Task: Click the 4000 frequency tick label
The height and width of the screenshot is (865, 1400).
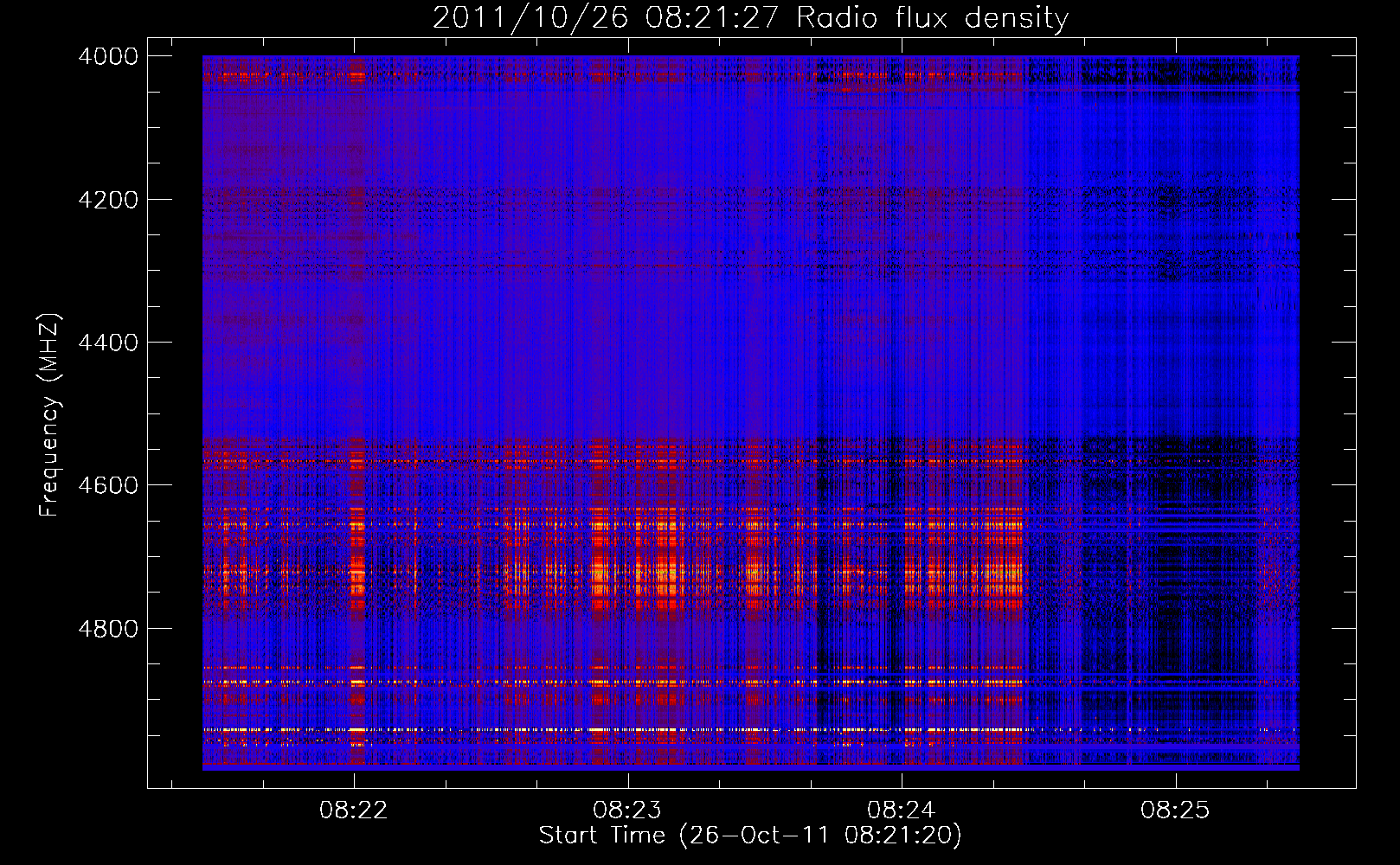Action: (x=108, y=56)
